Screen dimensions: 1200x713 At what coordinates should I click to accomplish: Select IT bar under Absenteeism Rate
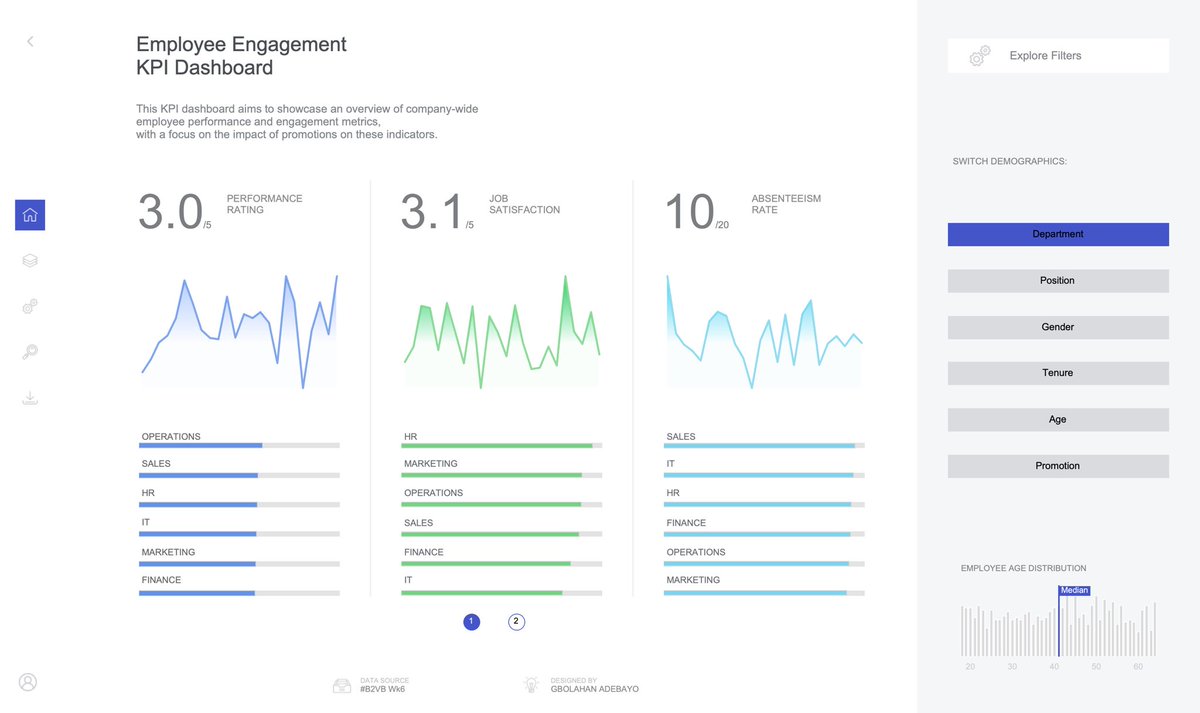pyautogui.click(x=764, y=475)
